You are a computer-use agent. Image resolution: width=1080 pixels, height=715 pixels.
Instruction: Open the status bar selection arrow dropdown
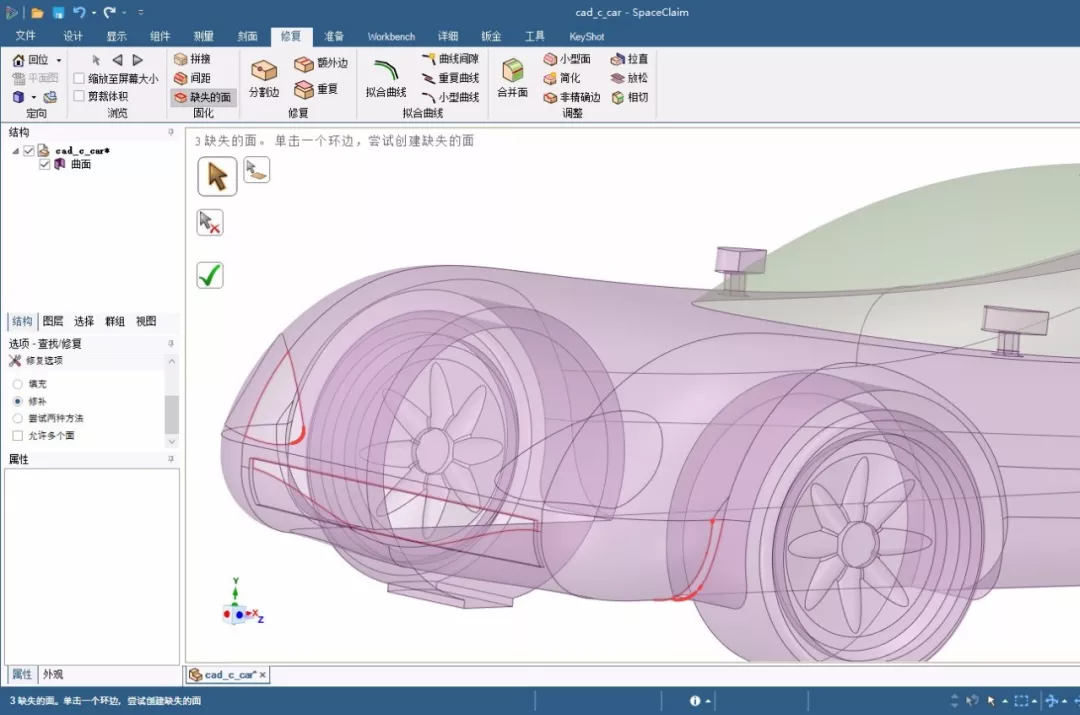click(1005, 701)
